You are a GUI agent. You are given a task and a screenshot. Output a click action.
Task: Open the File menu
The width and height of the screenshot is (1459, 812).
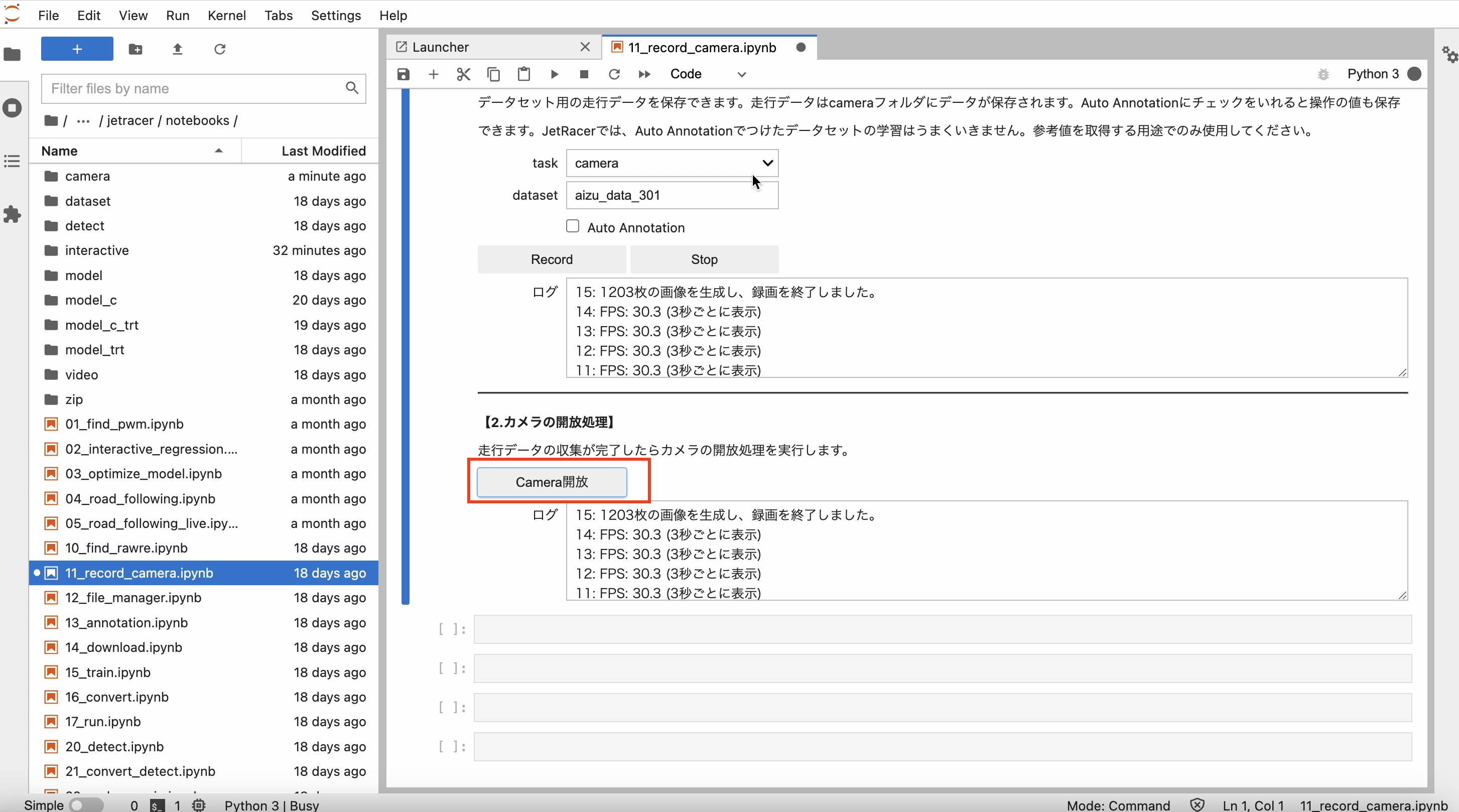pyautogui.click(x=48, y=15)
